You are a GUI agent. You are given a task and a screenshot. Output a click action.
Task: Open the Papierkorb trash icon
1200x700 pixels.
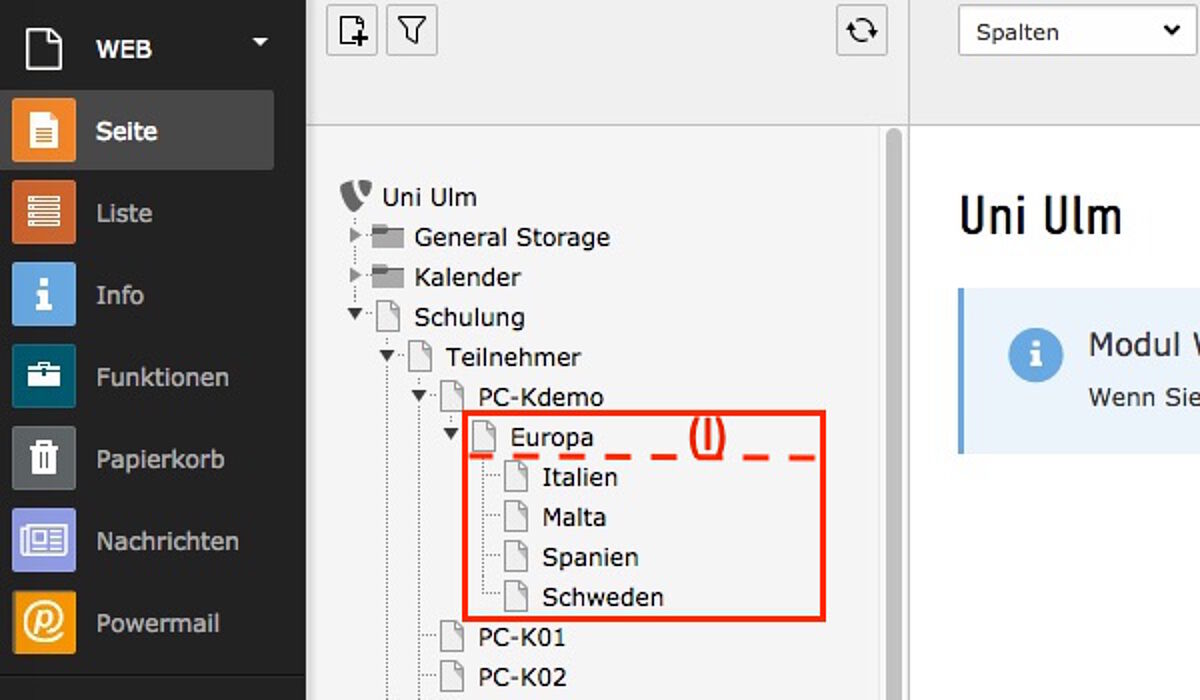(x=44, y=458)
